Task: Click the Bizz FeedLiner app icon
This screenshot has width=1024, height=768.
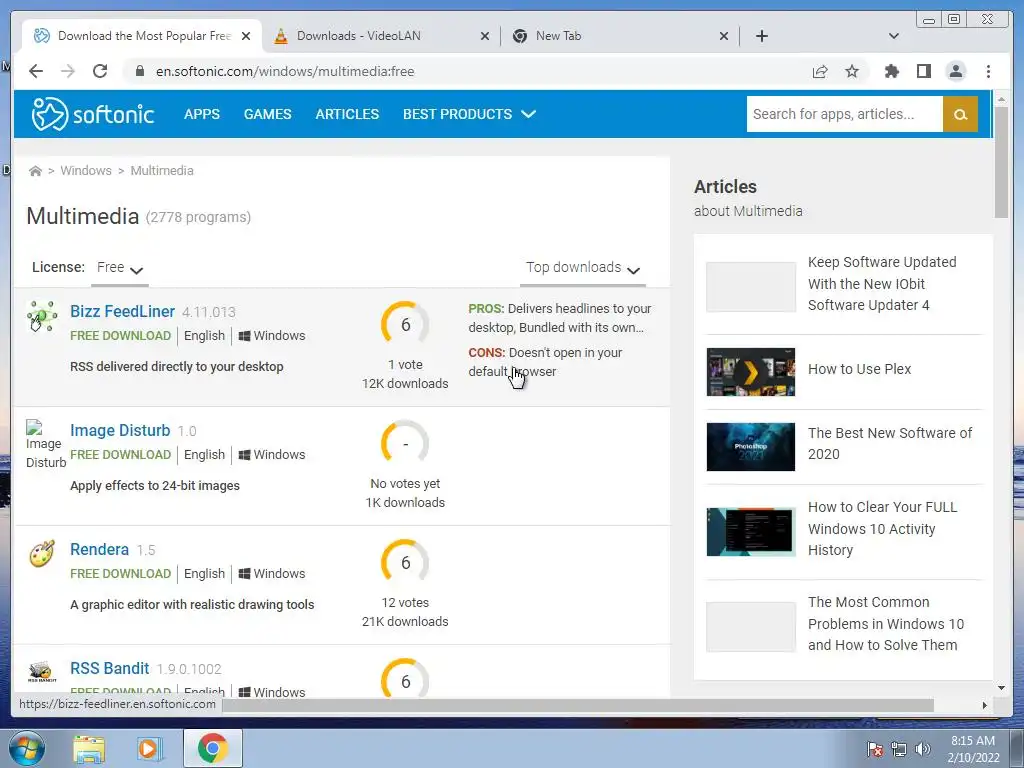Action: 42,317
